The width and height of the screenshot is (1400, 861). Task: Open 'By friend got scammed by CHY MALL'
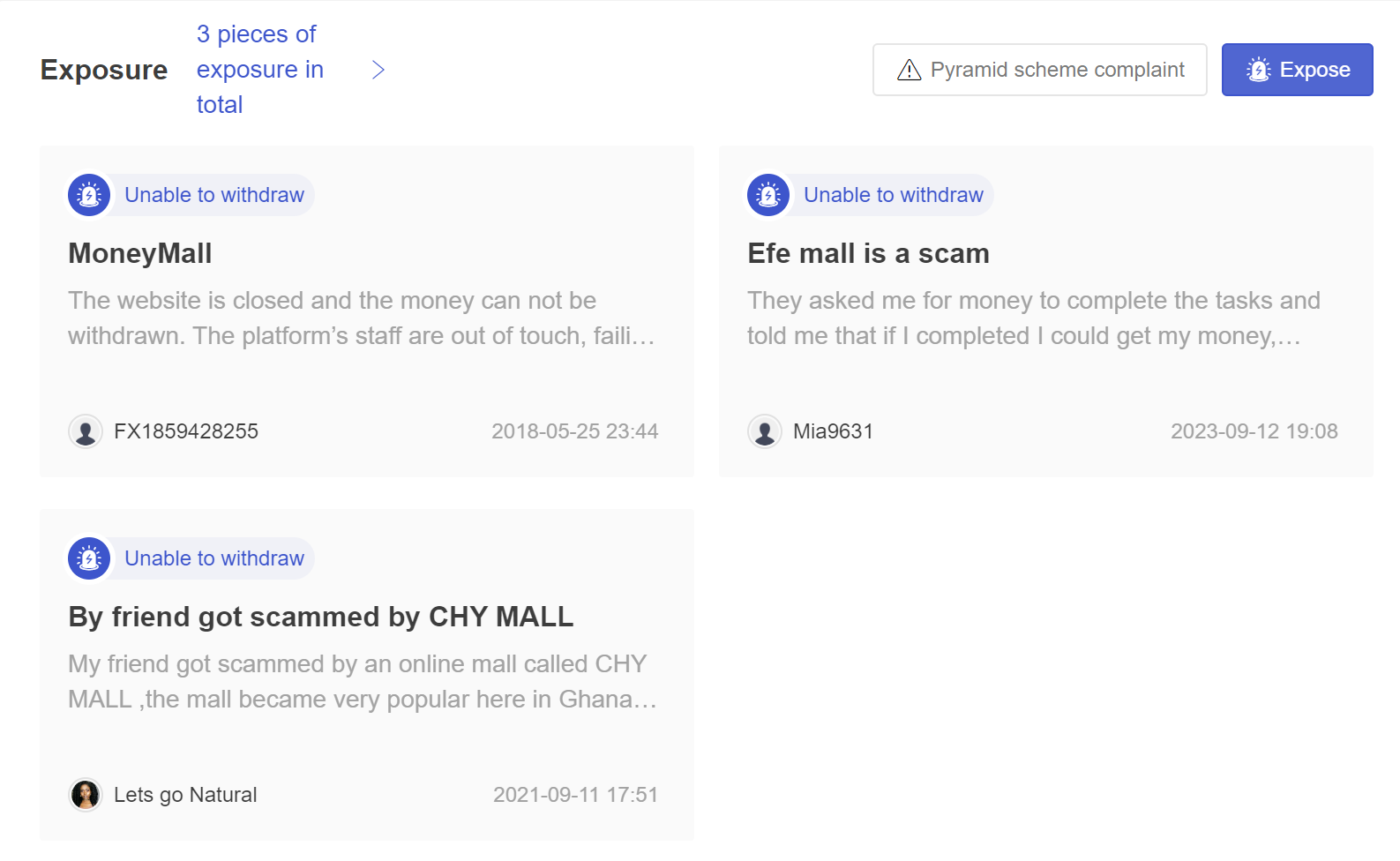[x=321, y=617]
